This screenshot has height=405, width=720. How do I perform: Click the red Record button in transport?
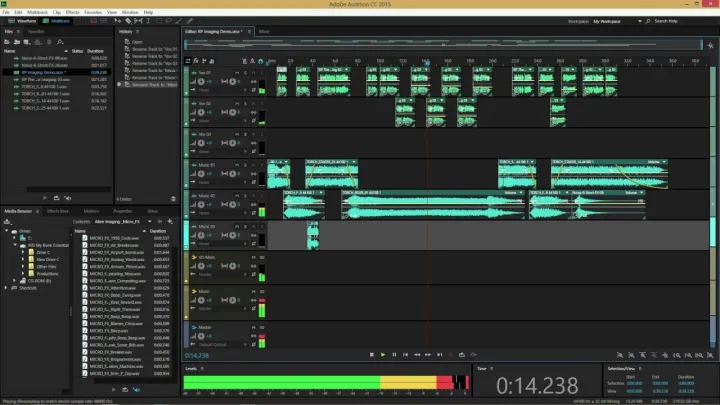pyautogui.click(x=450, y=354)
